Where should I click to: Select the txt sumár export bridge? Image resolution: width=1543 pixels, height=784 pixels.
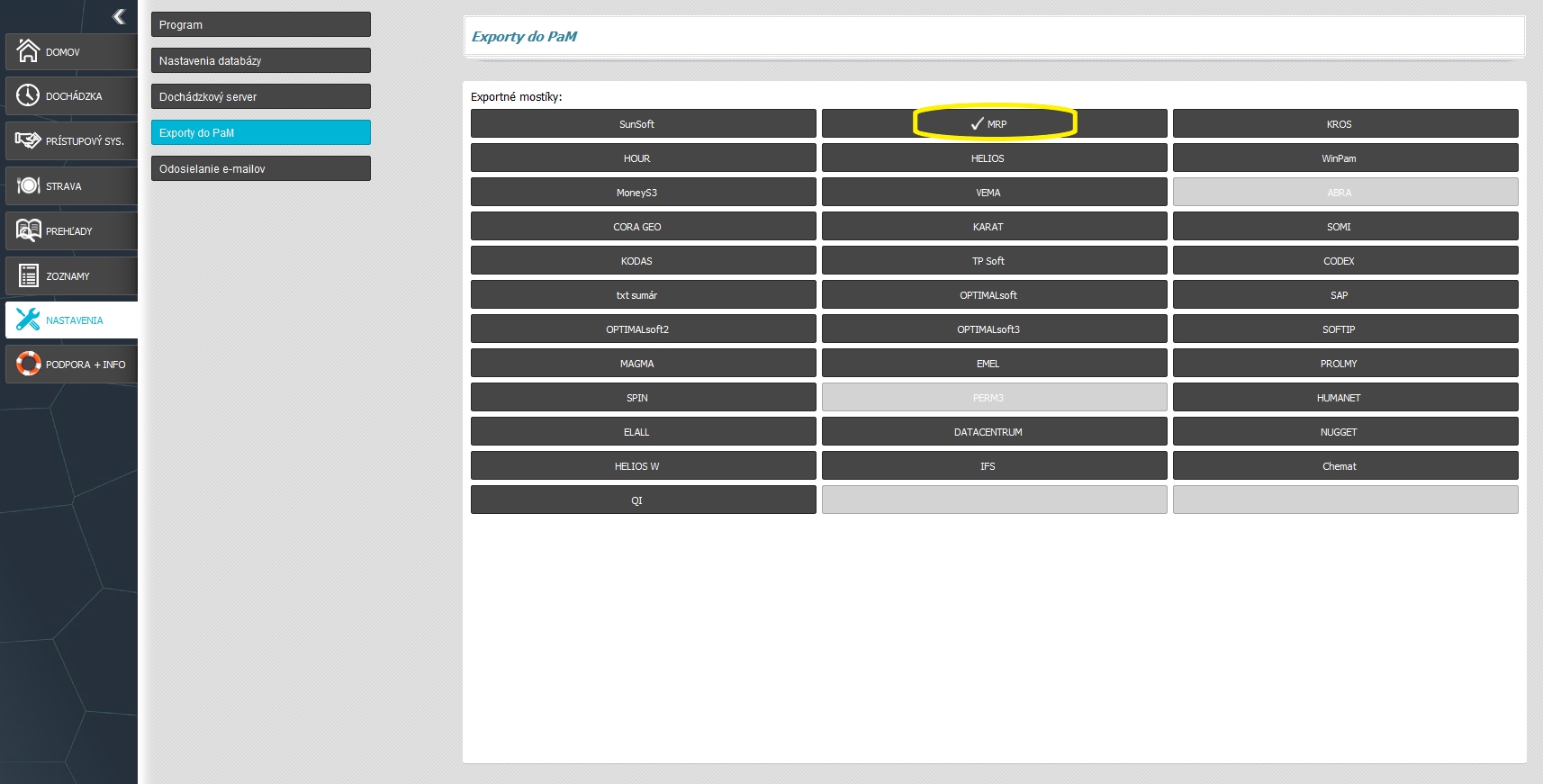pyautogui.click(x=644, y=294)
